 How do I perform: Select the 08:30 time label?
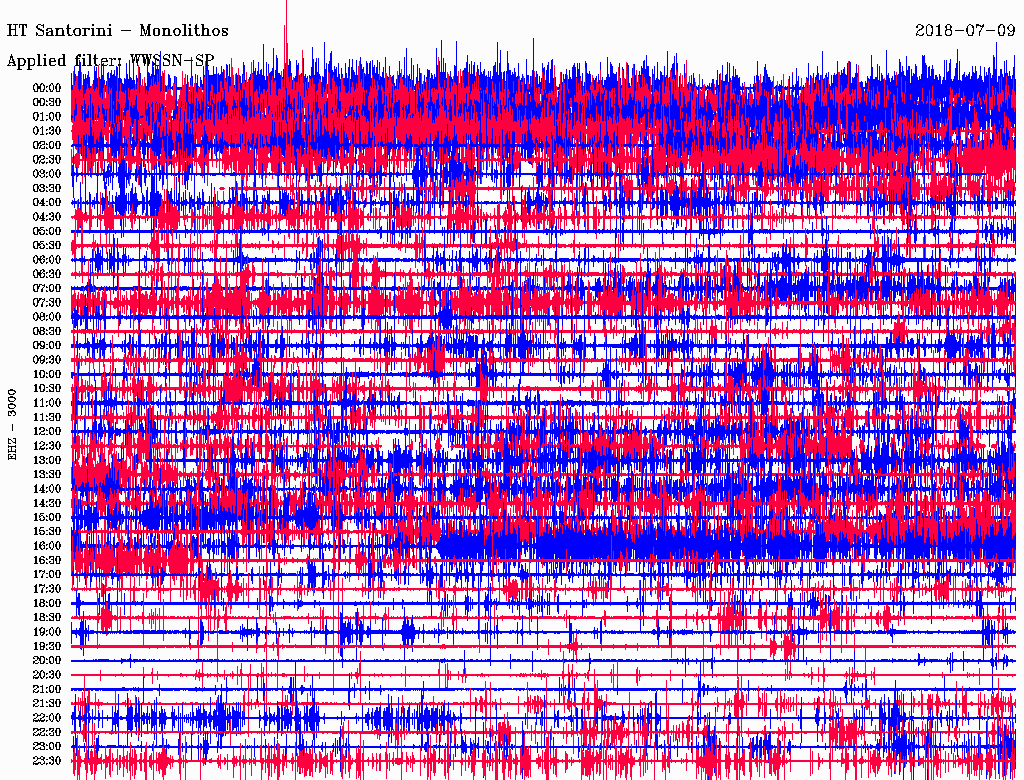(x=47, y=332)
